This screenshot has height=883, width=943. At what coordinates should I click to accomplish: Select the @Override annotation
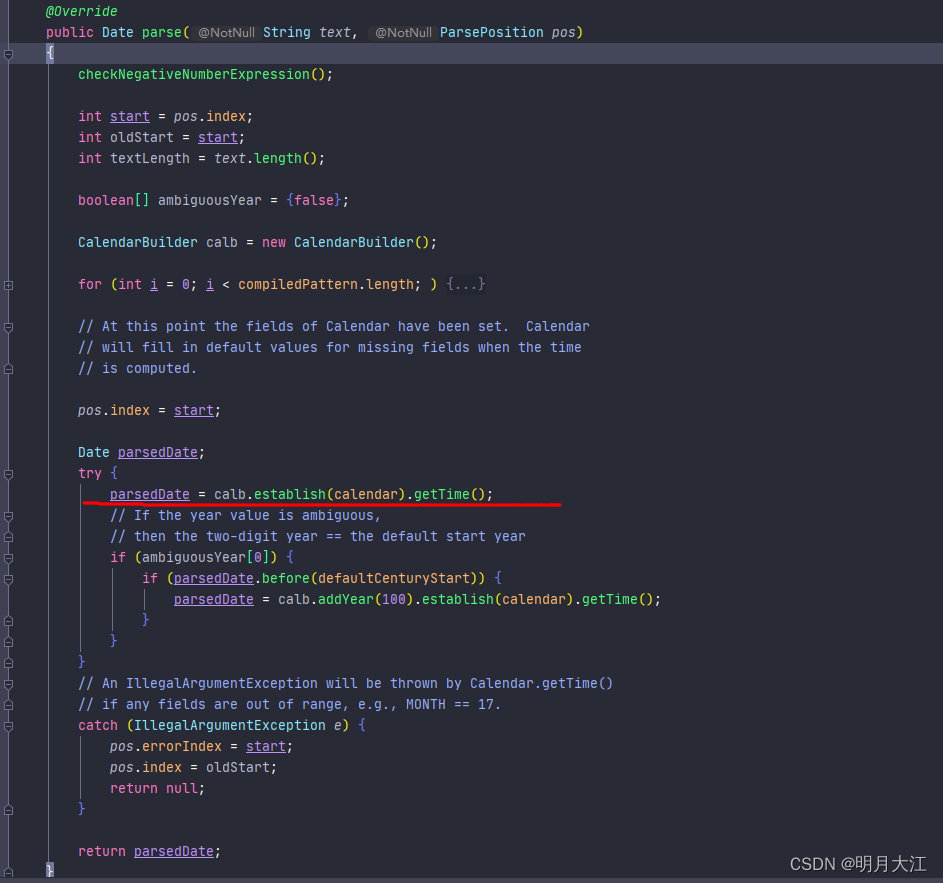click(81, 11)
